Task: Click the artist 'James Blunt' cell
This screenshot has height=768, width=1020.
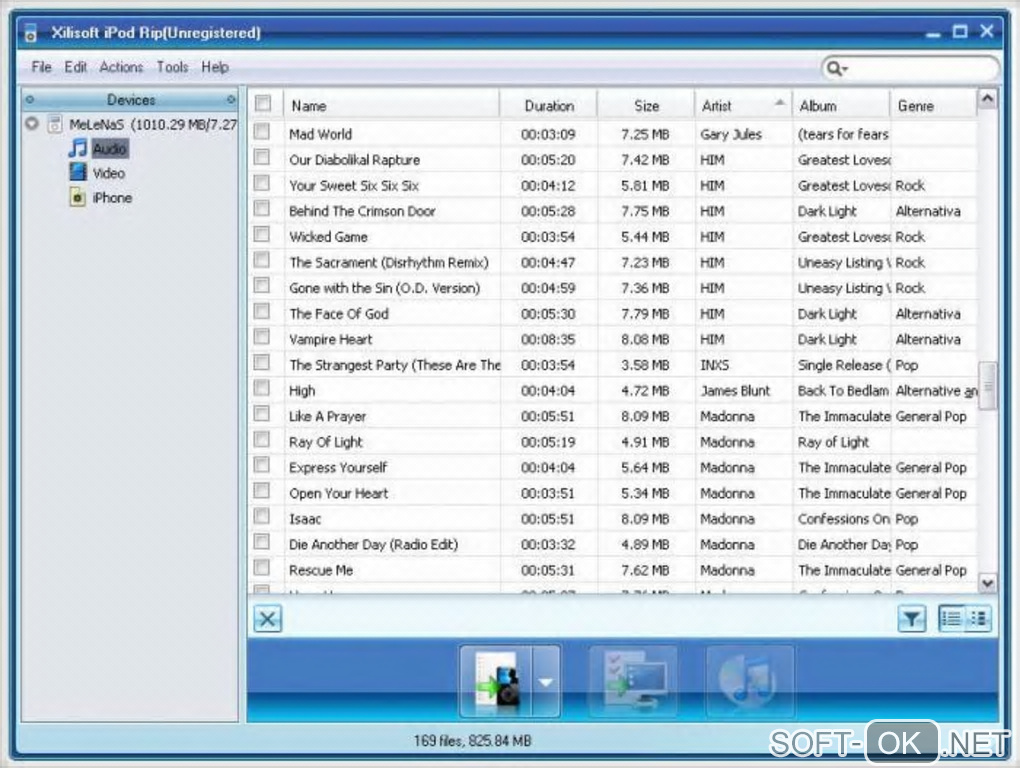Action: point(735,390)
